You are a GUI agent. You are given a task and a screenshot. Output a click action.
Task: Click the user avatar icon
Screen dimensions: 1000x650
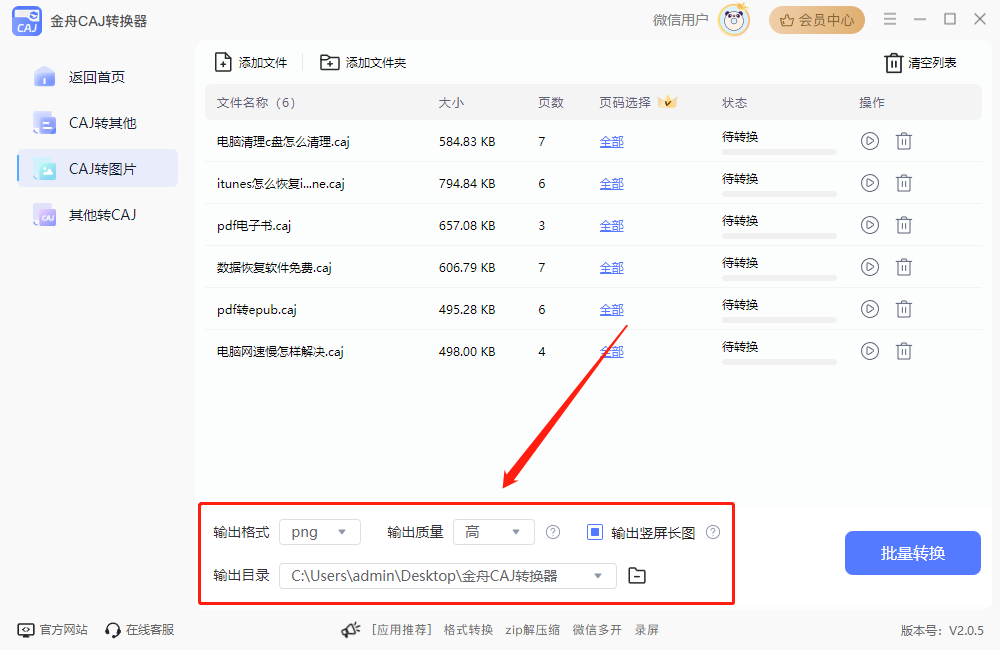734,20
